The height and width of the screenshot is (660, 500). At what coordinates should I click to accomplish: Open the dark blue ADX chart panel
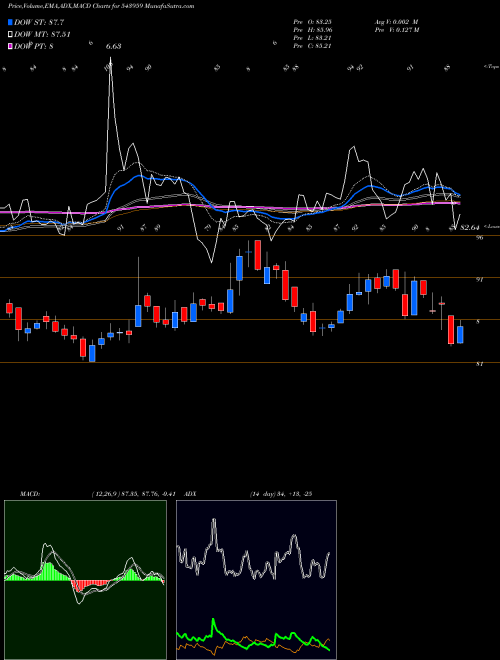pos(256,580)
